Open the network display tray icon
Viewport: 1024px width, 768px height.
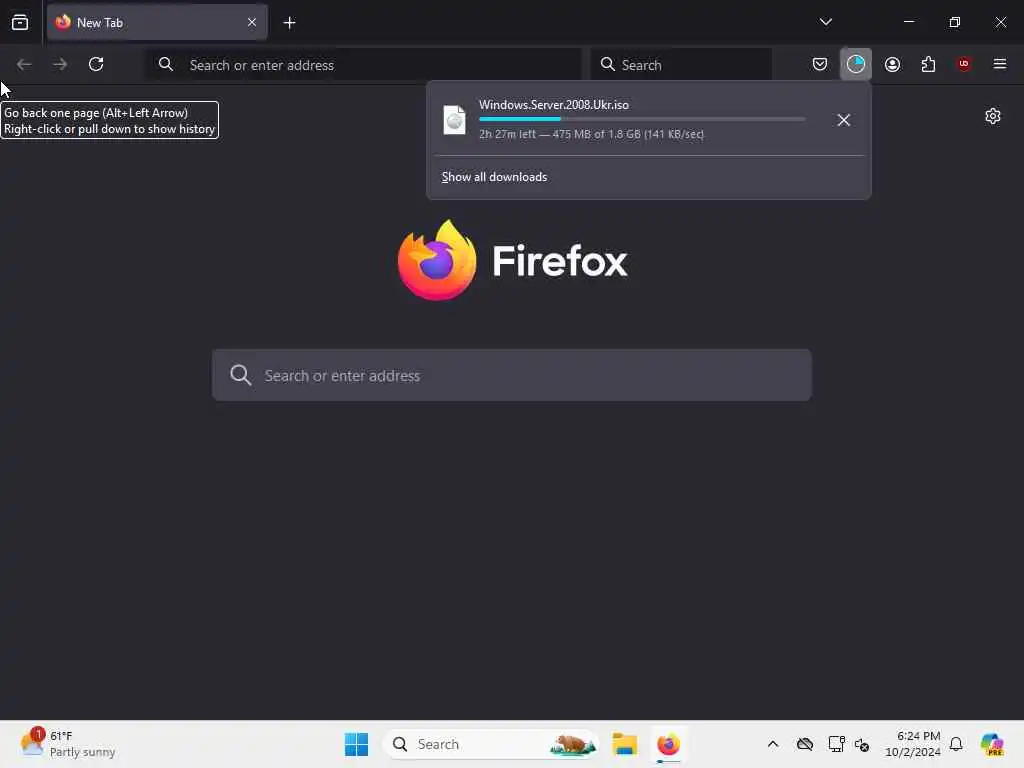(x=836, y=744)
